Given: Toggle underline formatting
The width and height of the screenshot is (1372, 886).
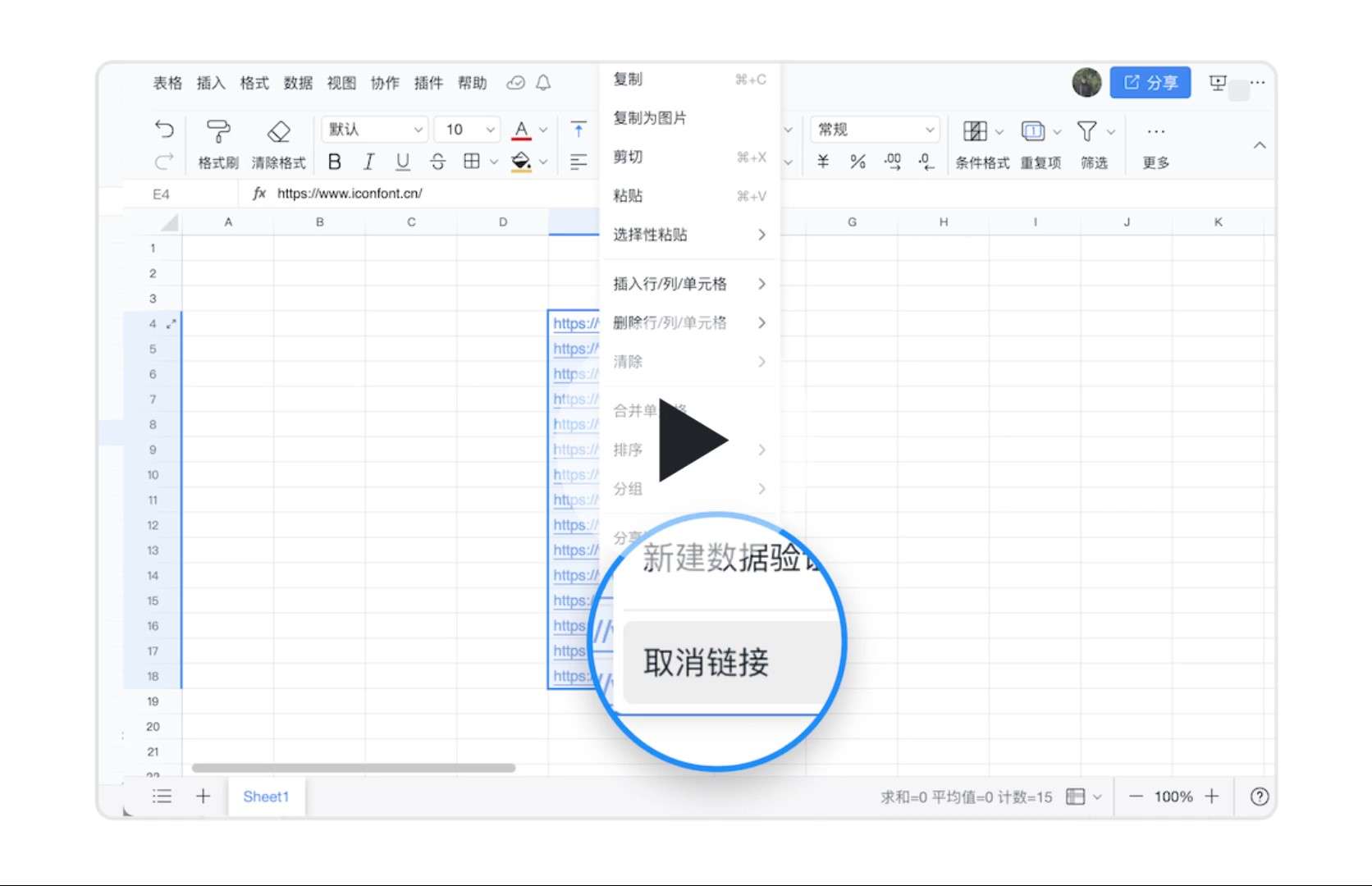Looking at the screenshot, I should pyautogui.click(x=403, y=162).
